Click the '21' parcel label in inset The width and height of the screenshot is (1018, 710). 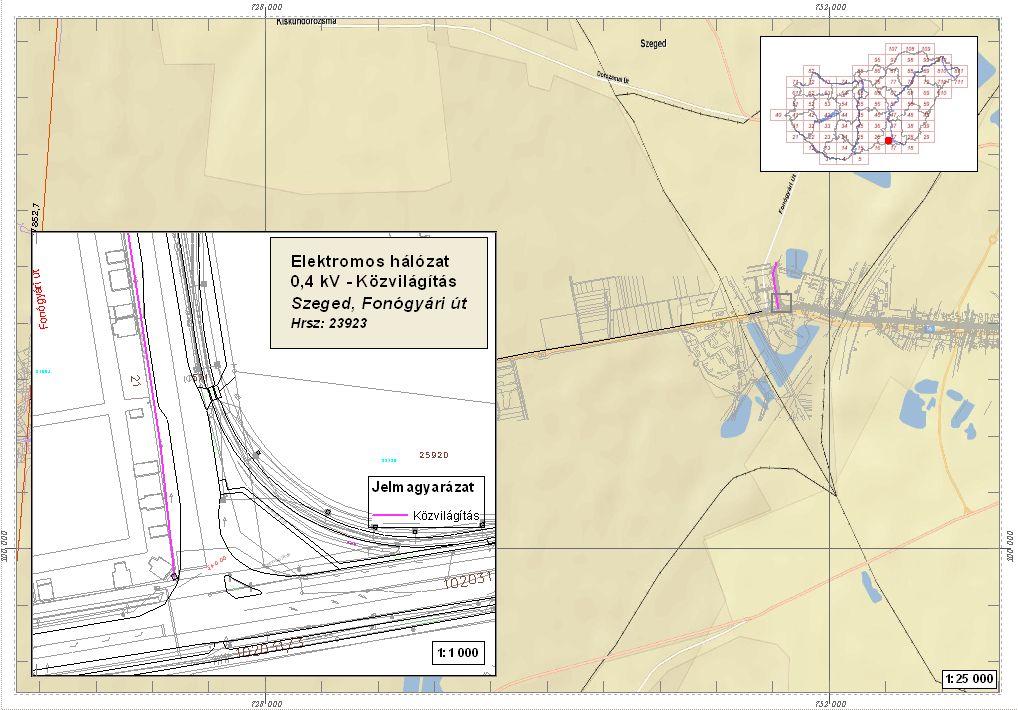(135, 380)
